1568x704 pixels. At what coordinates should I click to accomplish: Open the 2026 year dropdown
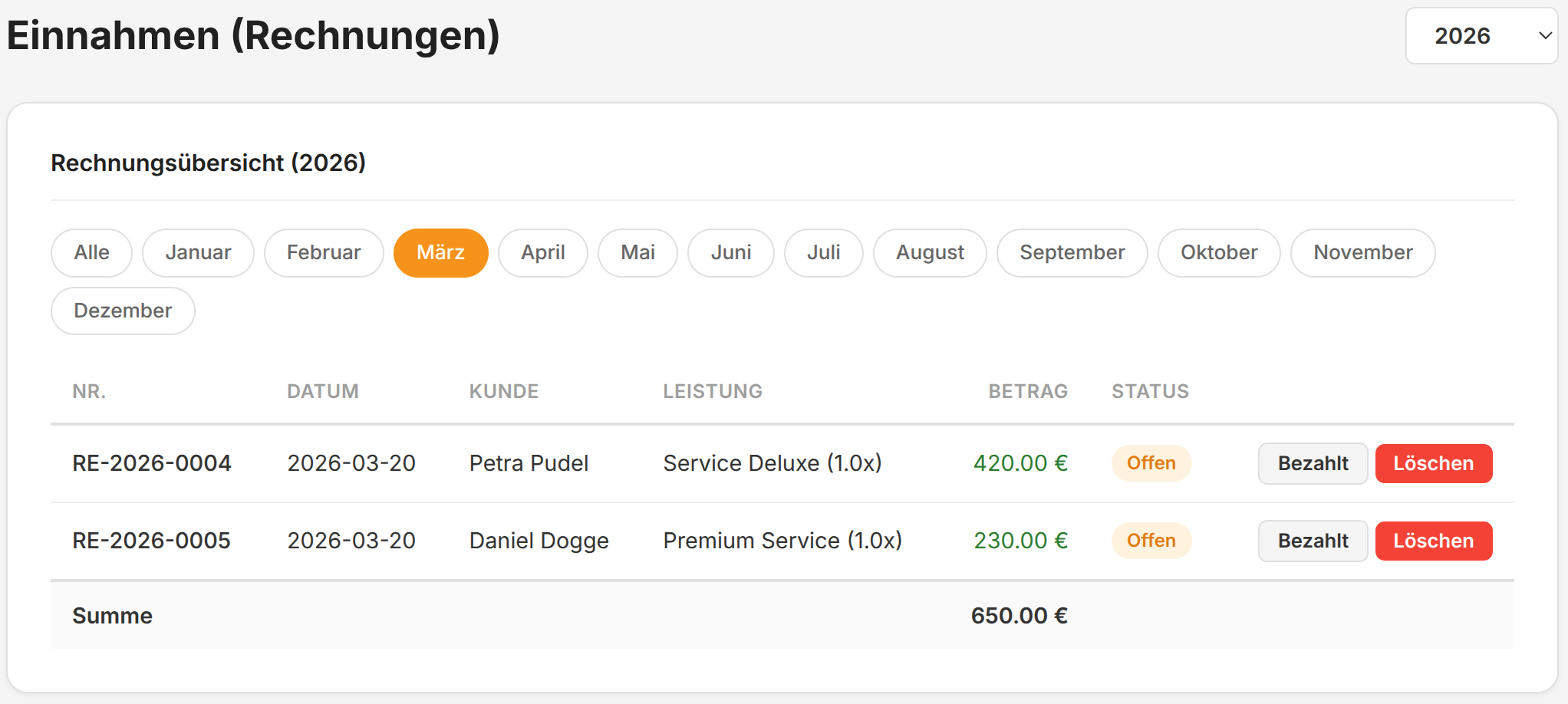click(x=1481, y=36)
